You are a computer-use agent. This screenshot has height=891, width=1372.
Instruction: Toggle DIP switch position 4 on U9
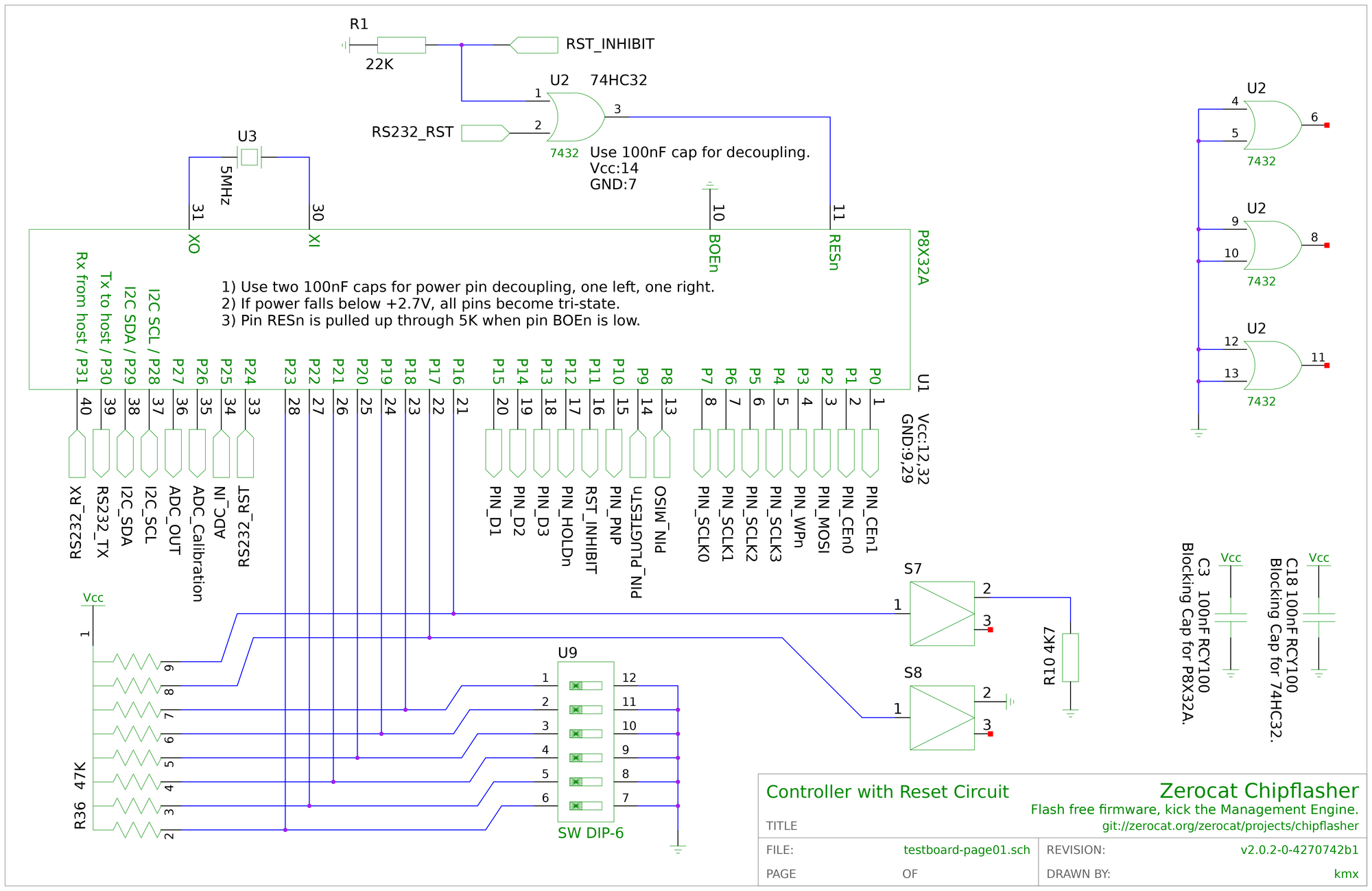pos(586,757)
